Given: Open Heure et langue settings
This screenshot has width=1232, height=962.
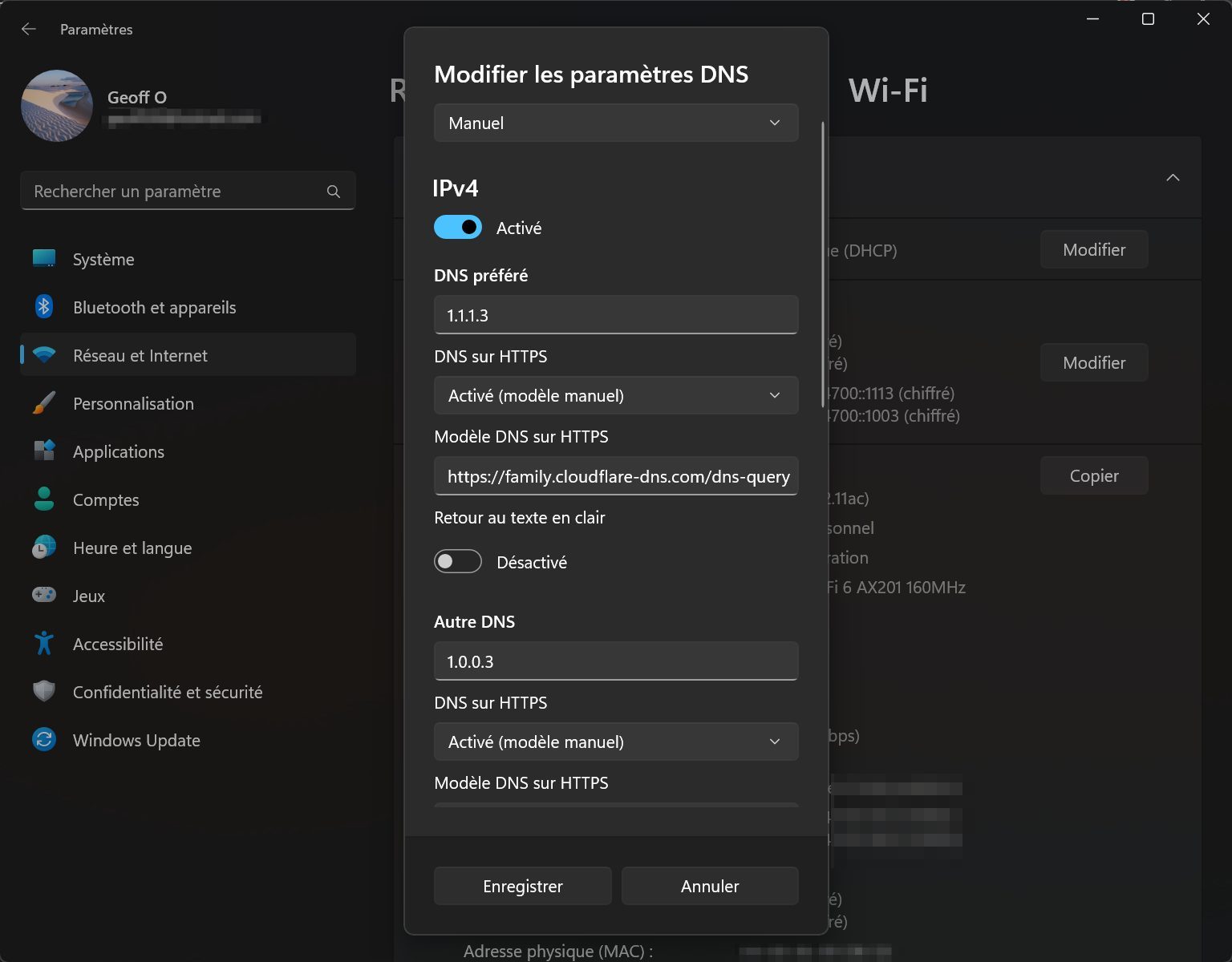Looking at the screenshot, I should (x=188, y=548).
